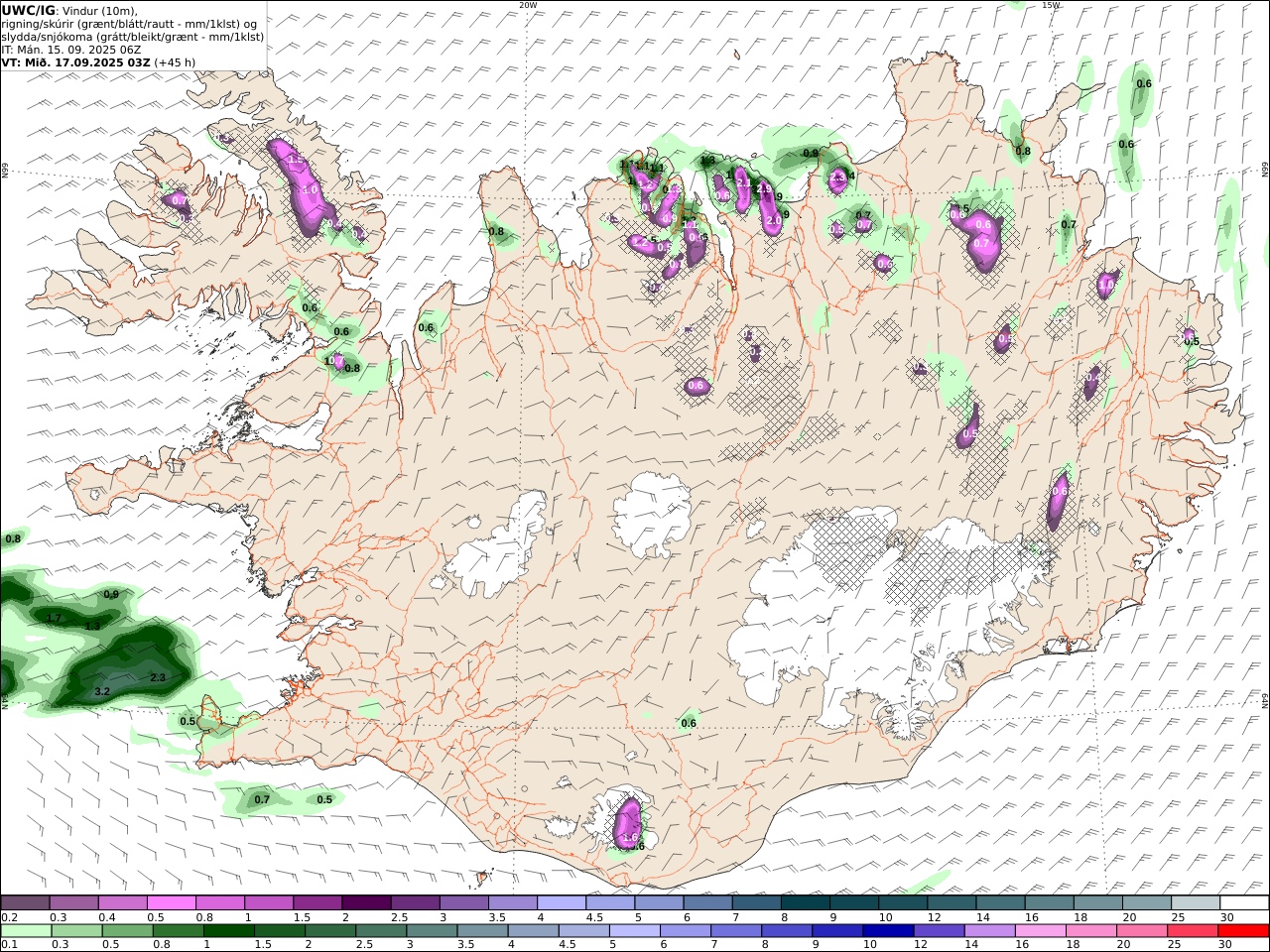Viewport: 1270px width, 952px height.
Task: Select the deep blue rain swatch at 10
Action: [888, 931]
